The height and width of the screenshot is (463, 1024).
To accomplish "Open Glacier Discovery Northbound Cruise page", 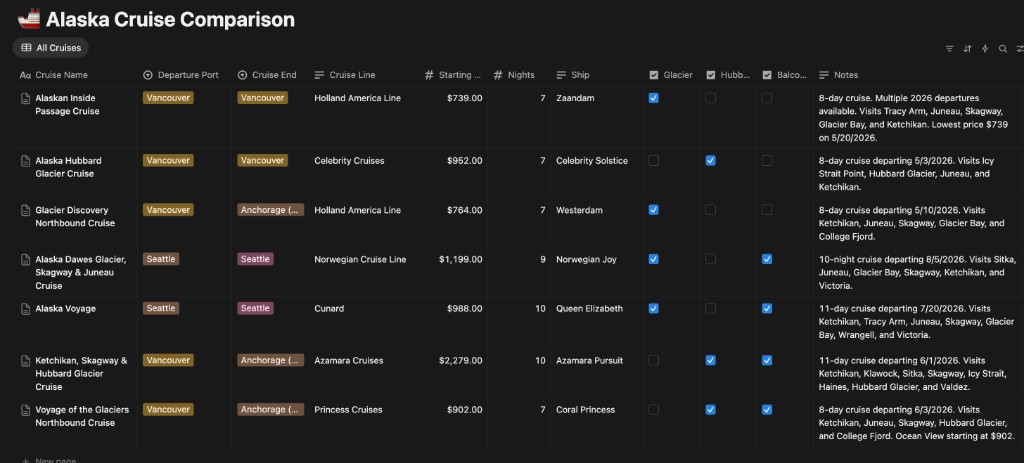I will pos(75,217).
